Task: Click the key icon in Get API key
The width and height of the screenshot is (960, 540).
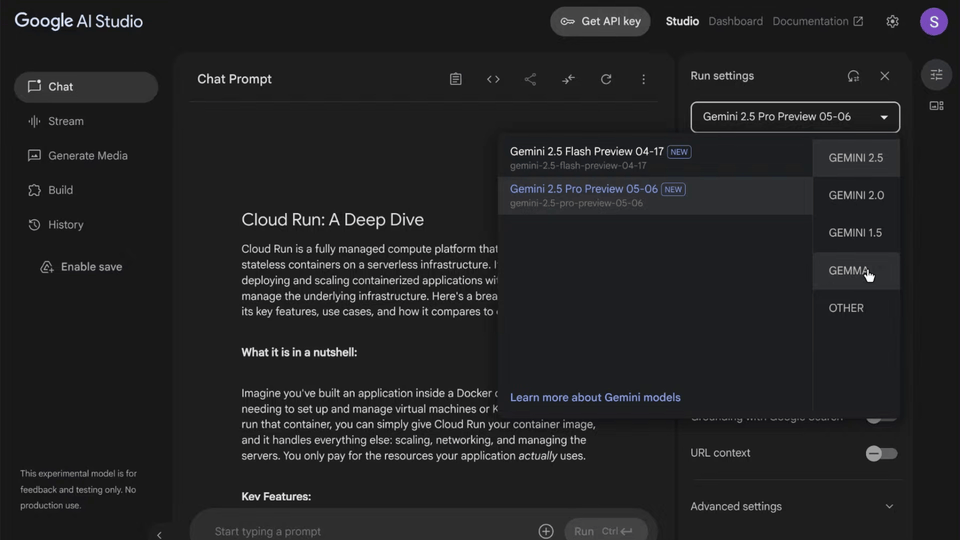Action: click(568, 21)
